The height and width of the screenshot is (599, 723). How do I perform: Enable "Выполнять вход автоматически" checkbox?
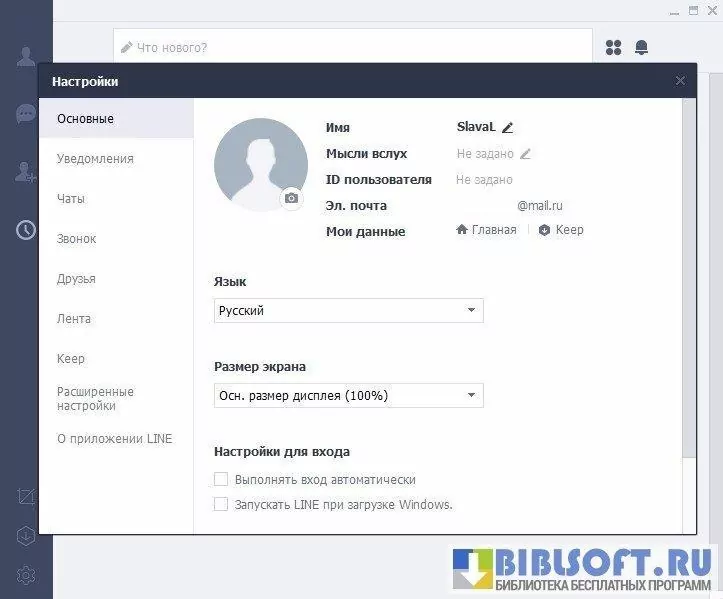click(222, 480)
